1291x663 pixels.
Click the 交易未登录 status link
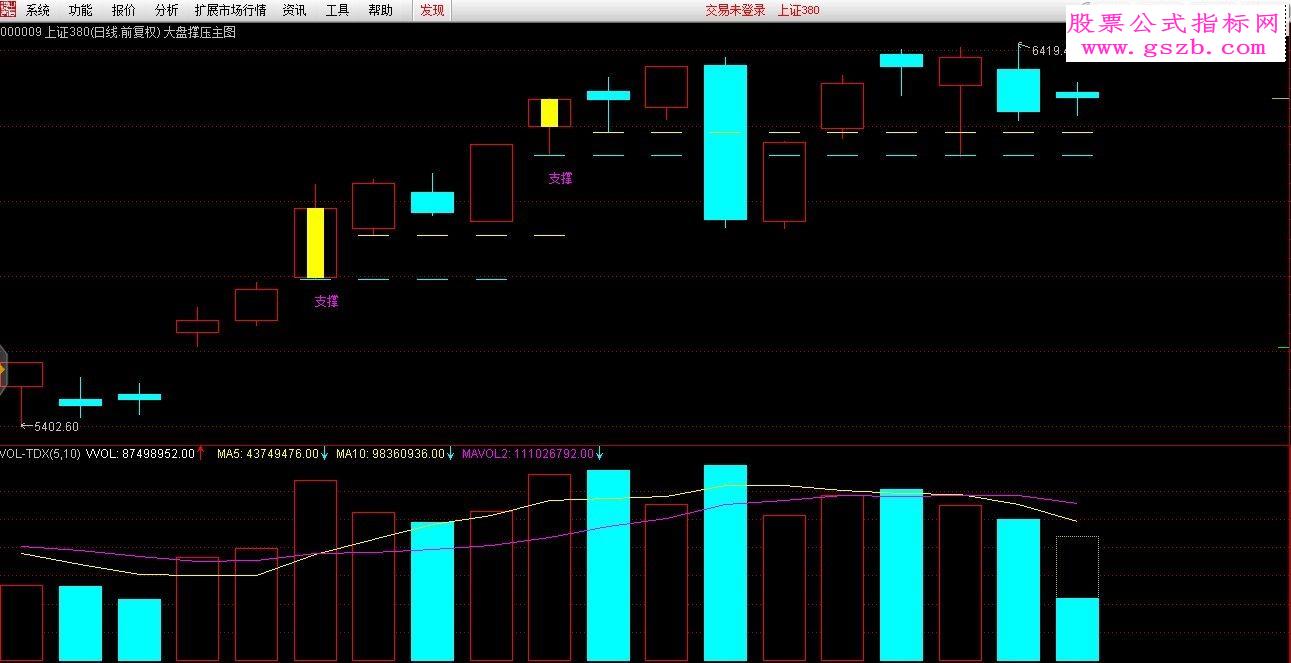point(735,10)
